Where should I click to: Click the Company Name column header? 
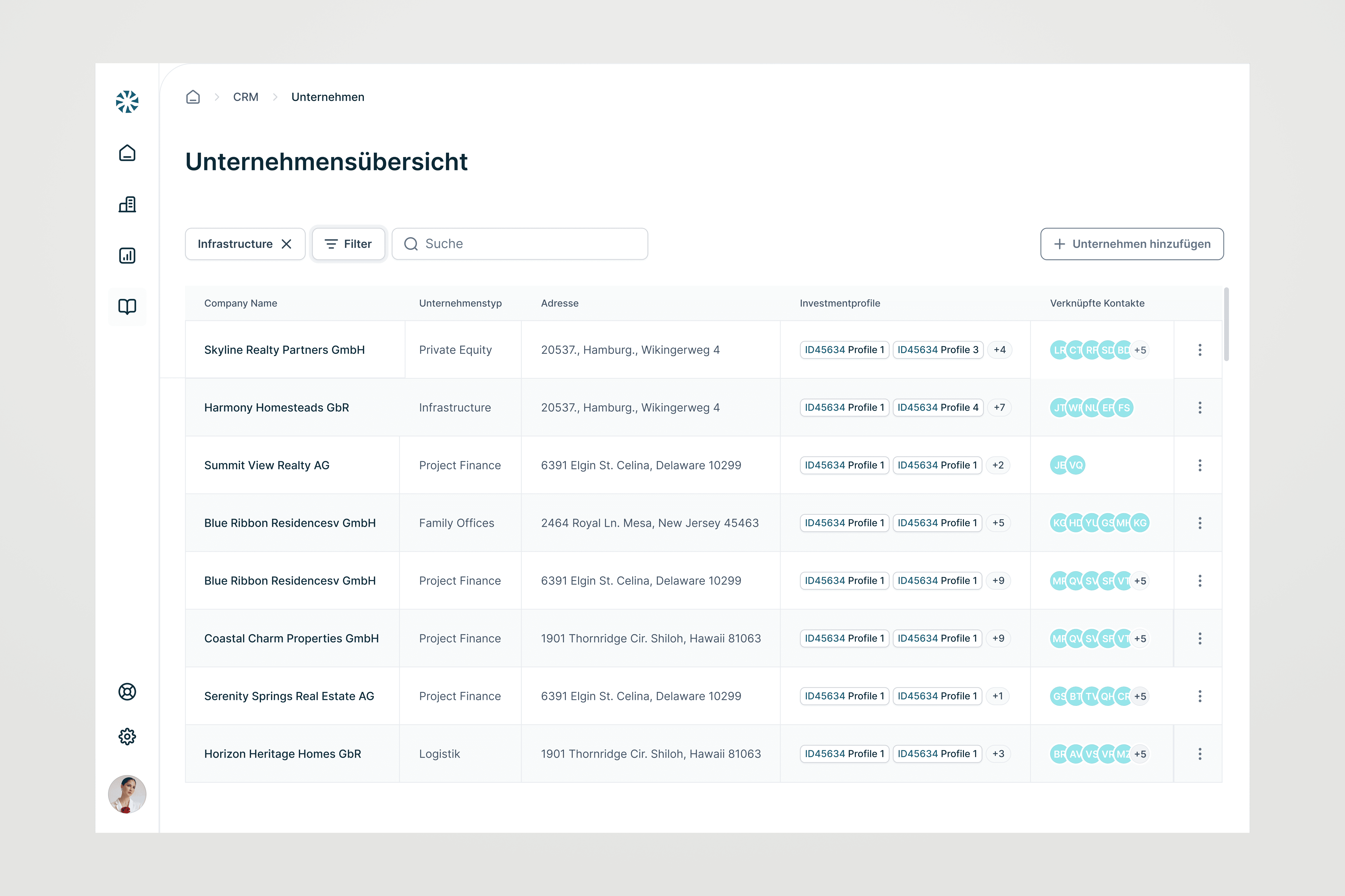pyautogui.click(x=241, y=303)
